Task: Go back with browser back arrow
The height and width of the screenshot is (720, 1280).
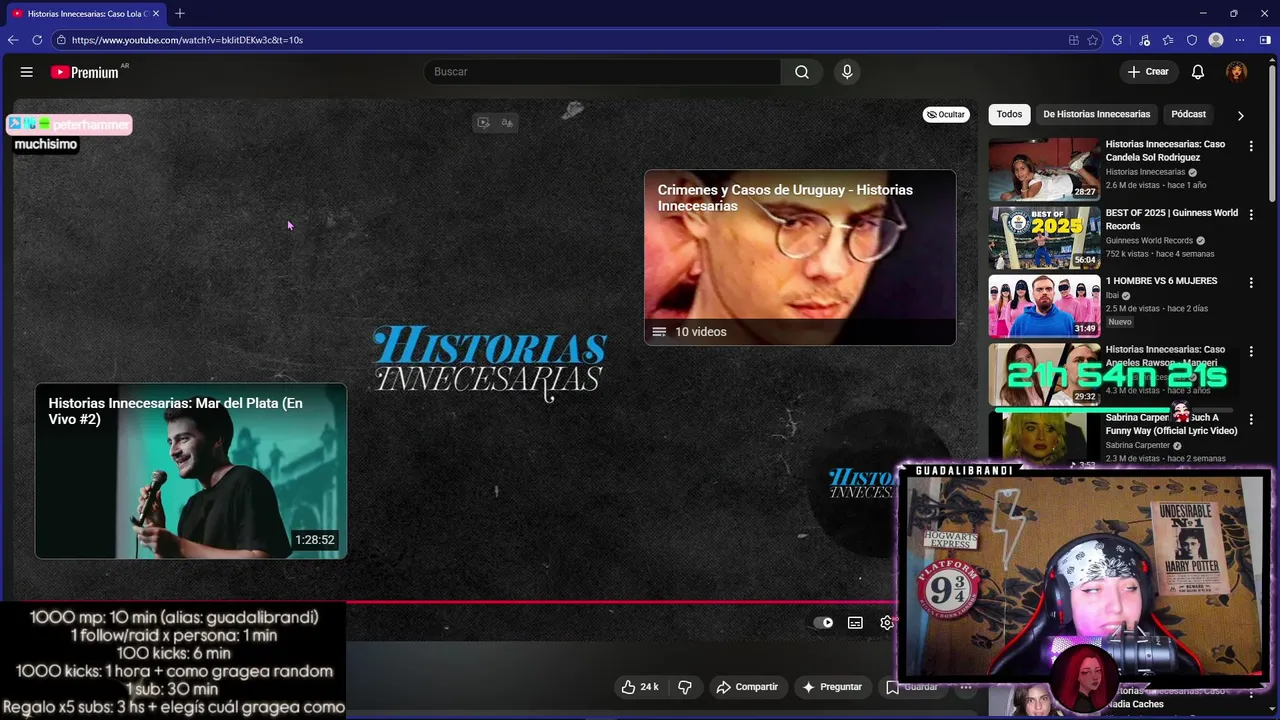Action: click(13, 40)
